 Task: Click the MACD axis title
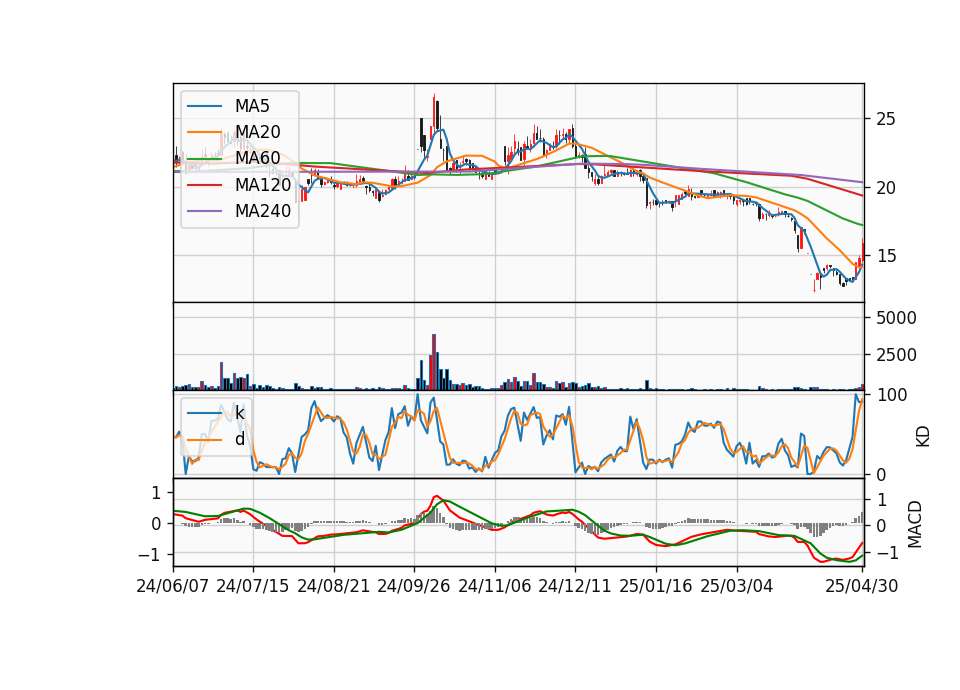(915, 524)
